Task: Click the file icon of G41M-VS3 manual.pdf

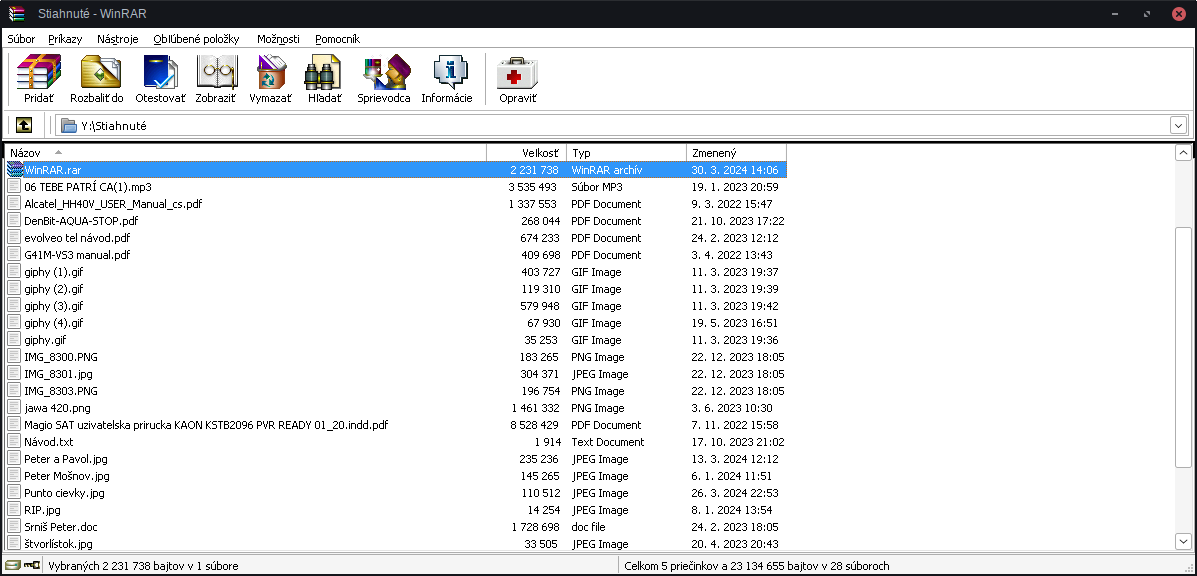Action: (x=14, y=255)
